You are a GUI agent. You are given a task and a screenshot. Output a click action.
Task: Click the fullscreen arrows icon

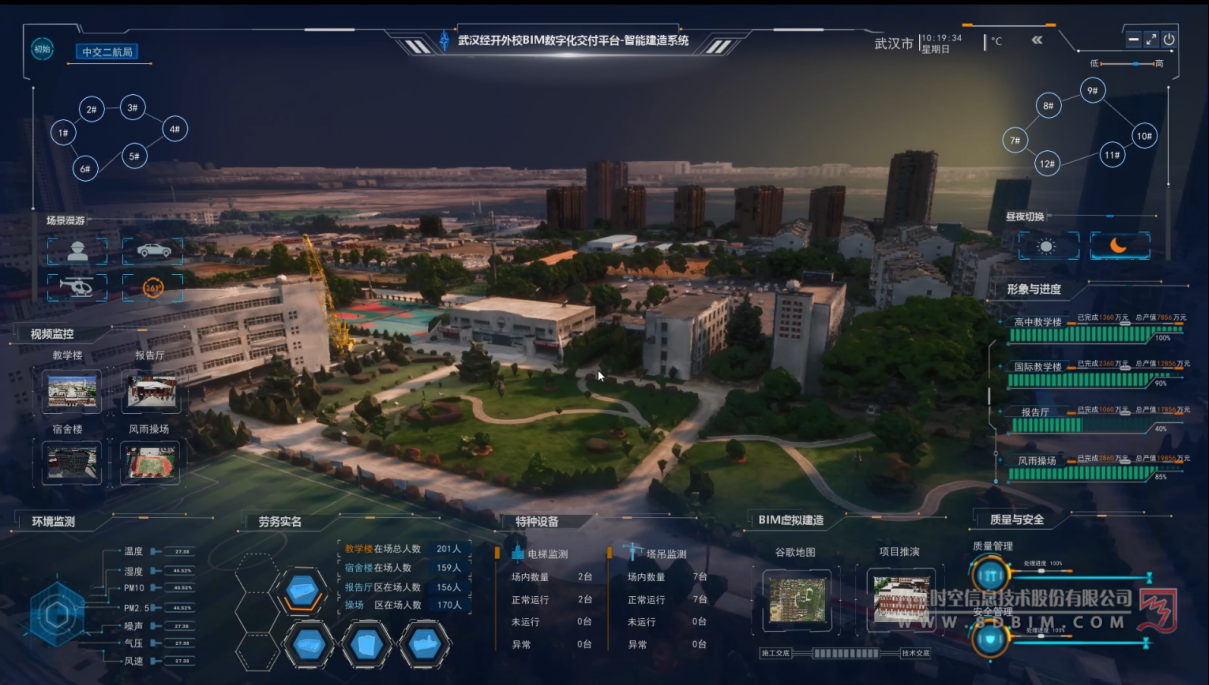coord(1151,39)
